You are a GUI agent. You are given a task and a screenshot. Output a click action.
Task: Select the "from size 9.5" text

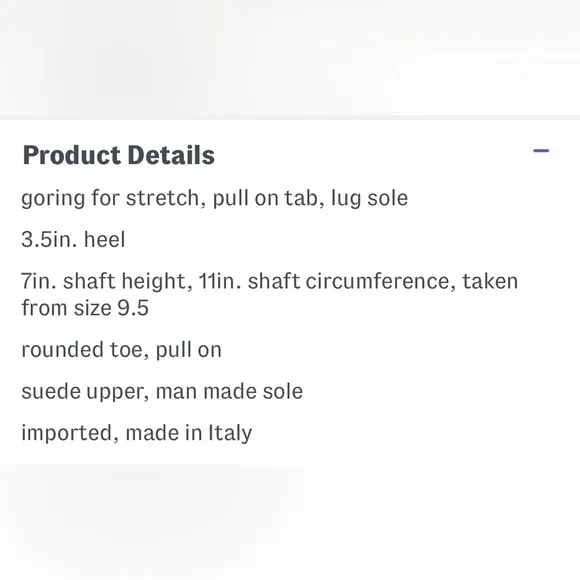pyautogui.click(x=85, y=308)
